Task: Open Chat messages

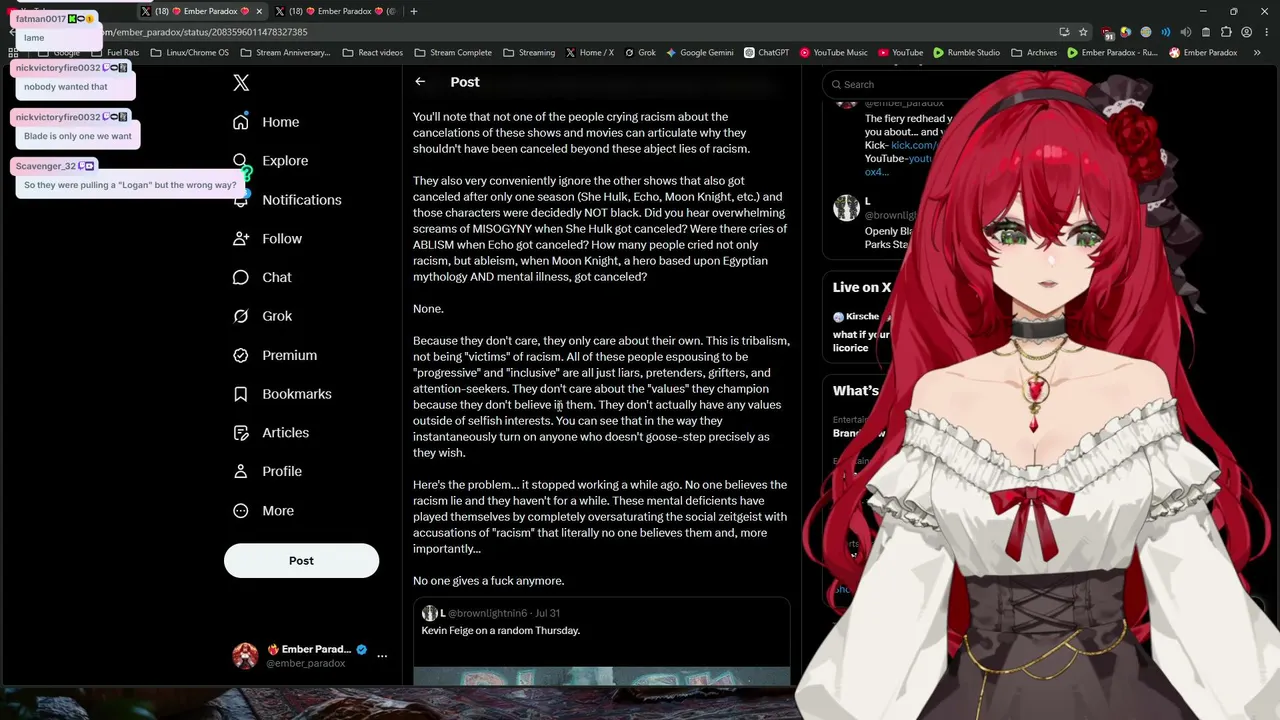Action: pyautogui.click(x=262, y=278)
